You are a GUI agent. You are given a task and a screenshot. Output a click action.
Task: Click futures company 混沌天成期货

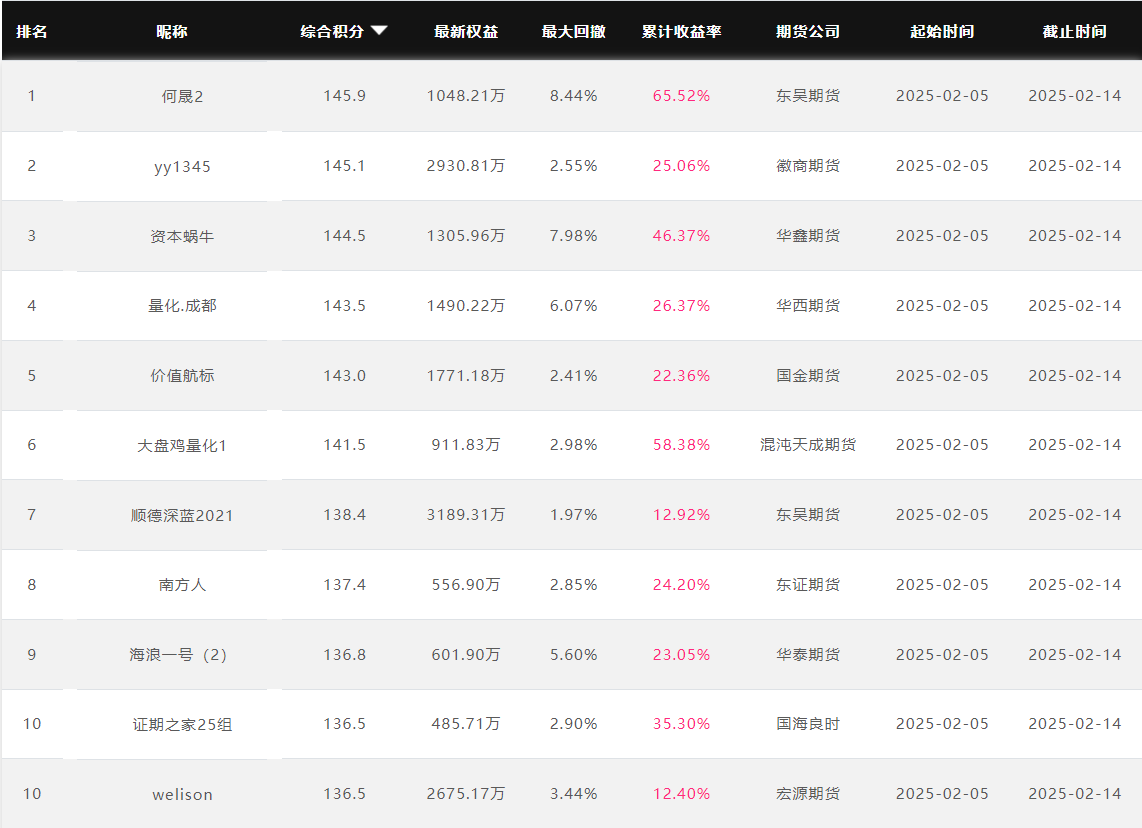click(808, 444)
